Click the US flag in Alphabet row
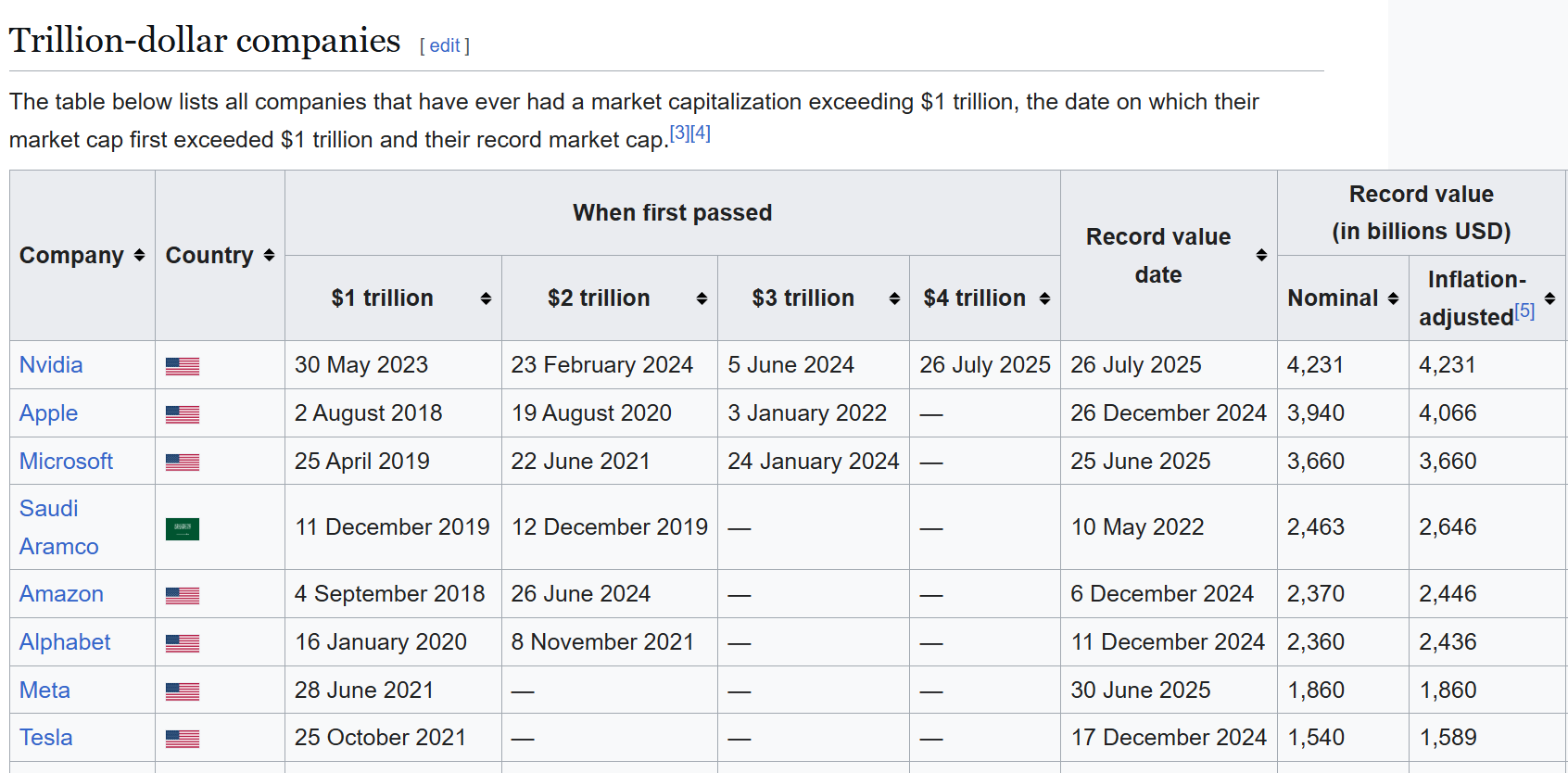The width and height of the screenshot is (1568, 773). [x=183, y=642]
